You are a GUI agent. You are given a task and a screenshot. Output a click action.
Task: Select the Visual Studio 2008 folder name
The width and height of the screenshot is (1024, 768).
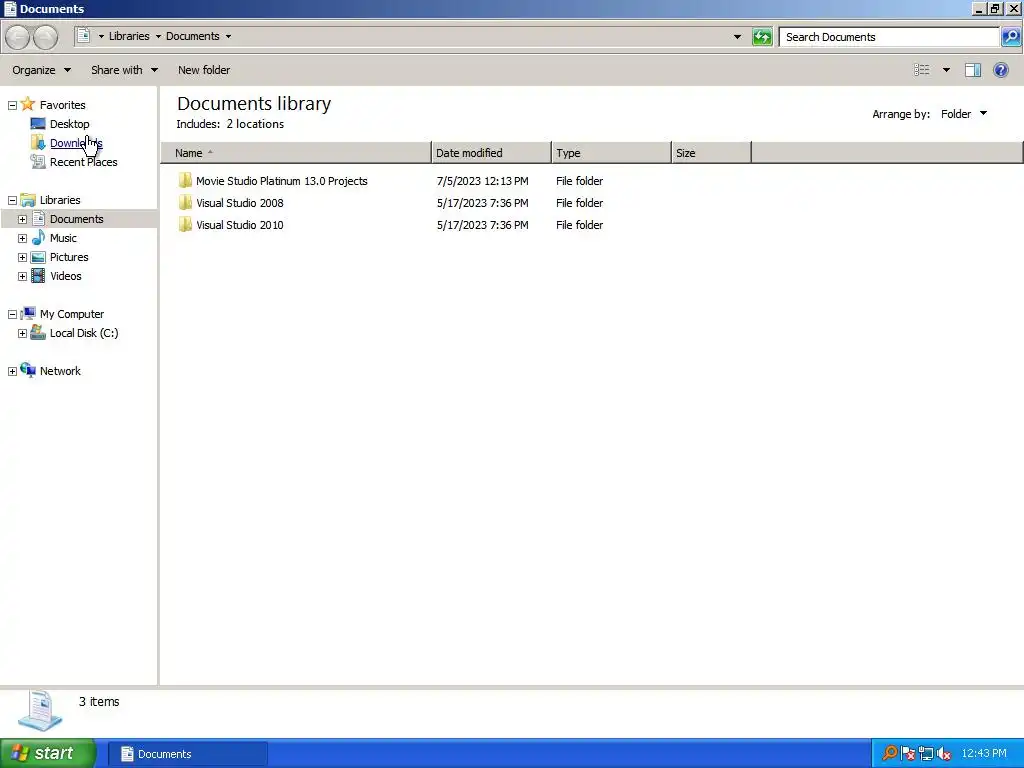(x=240, y=203)
